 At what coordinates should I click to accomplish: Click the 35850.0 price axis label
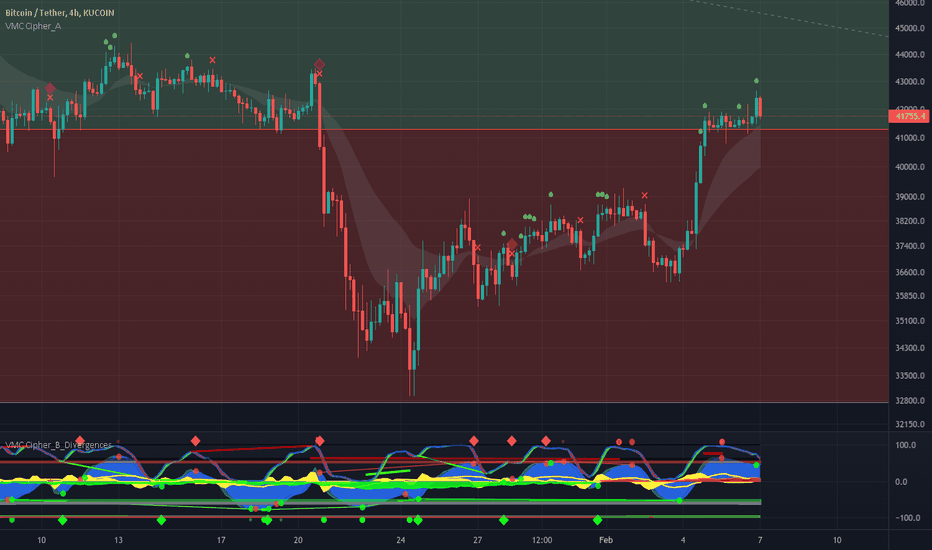tap(909, 296)
